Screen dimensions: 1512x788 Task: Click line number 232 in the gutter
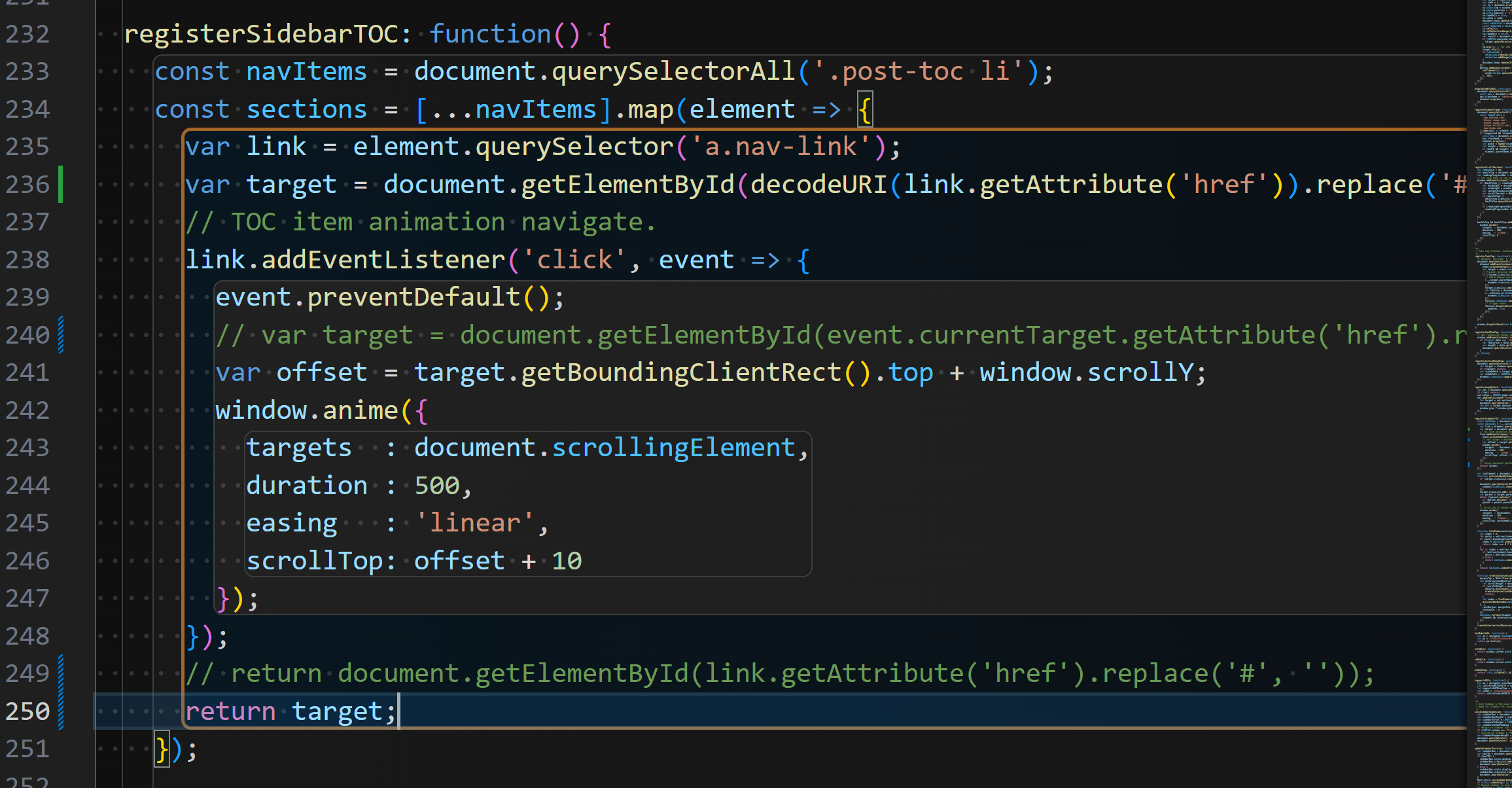[27, 34]
